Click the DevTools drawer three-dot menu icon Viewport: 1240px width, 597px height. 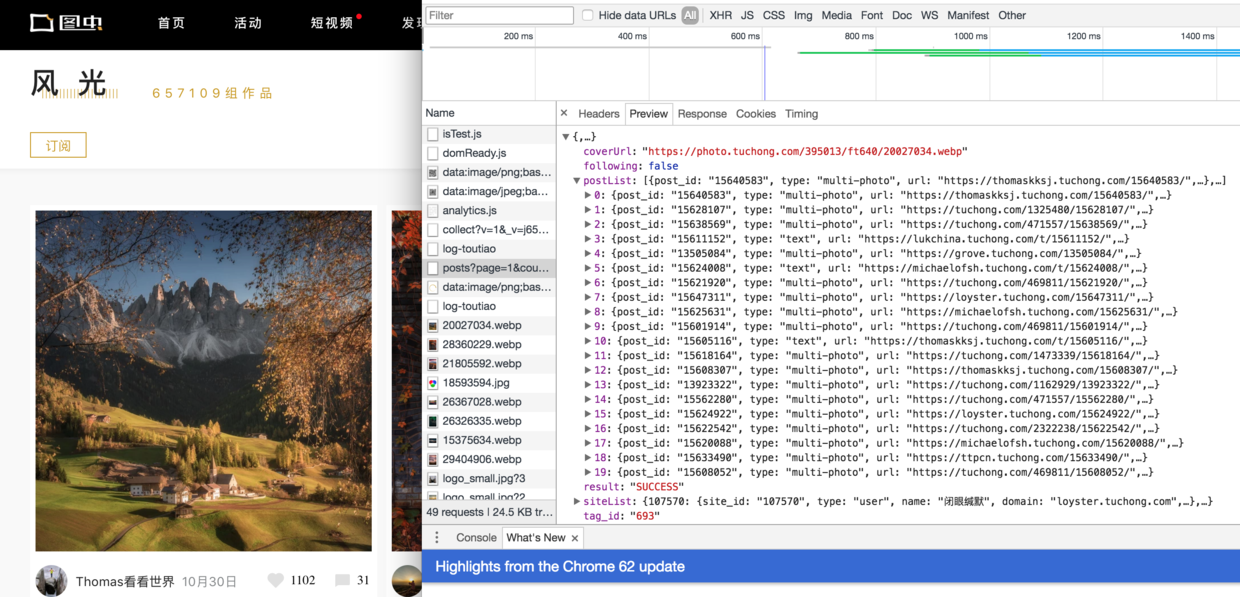(x=437, y=537)
